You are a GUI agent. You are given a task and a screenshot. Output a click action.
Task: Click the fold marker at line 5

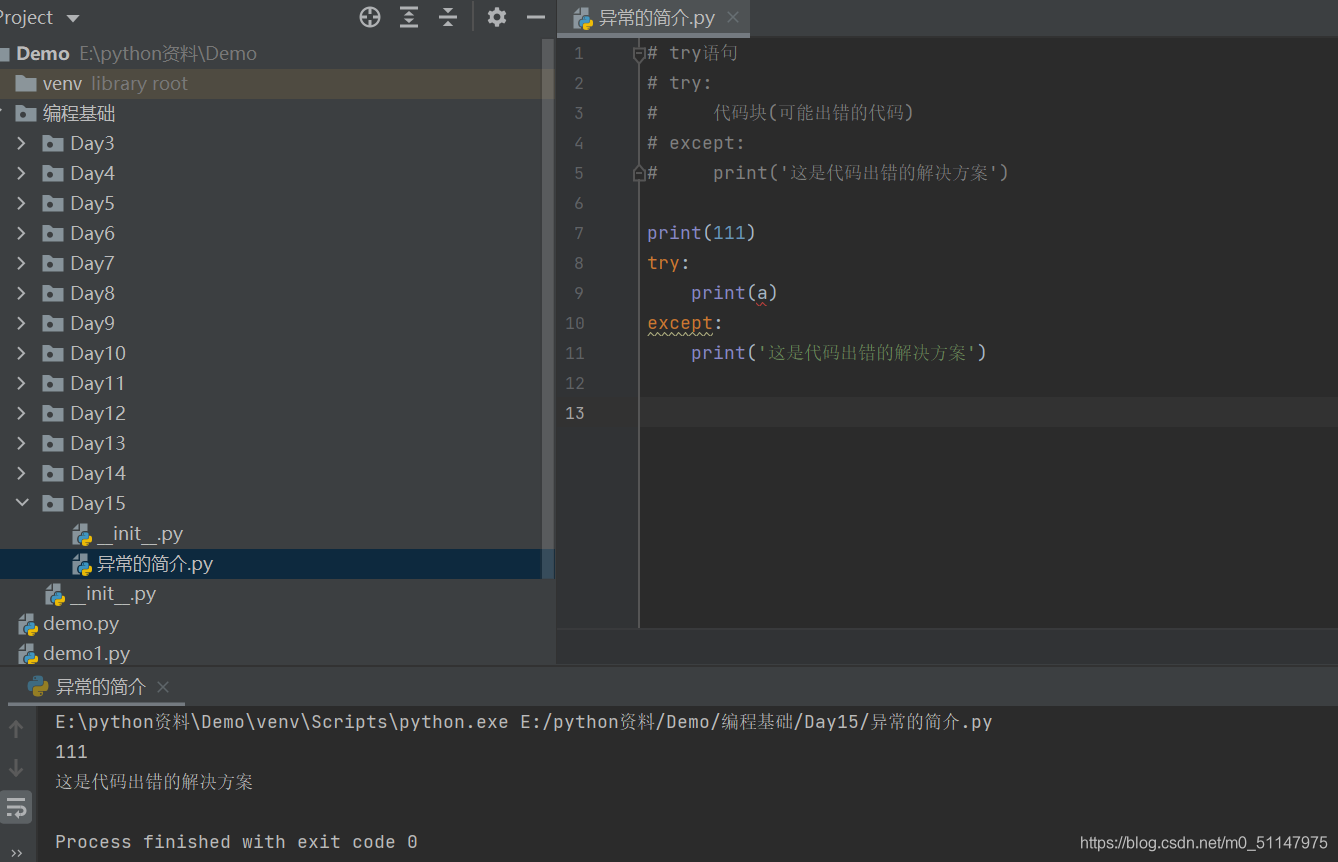click(639, 173)
